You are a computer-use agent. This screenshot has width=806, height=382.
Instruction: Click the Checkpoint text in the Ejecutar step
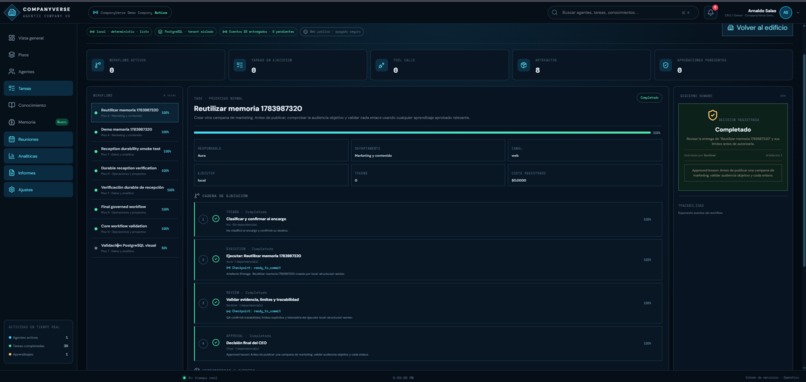[x=254, y=268]
